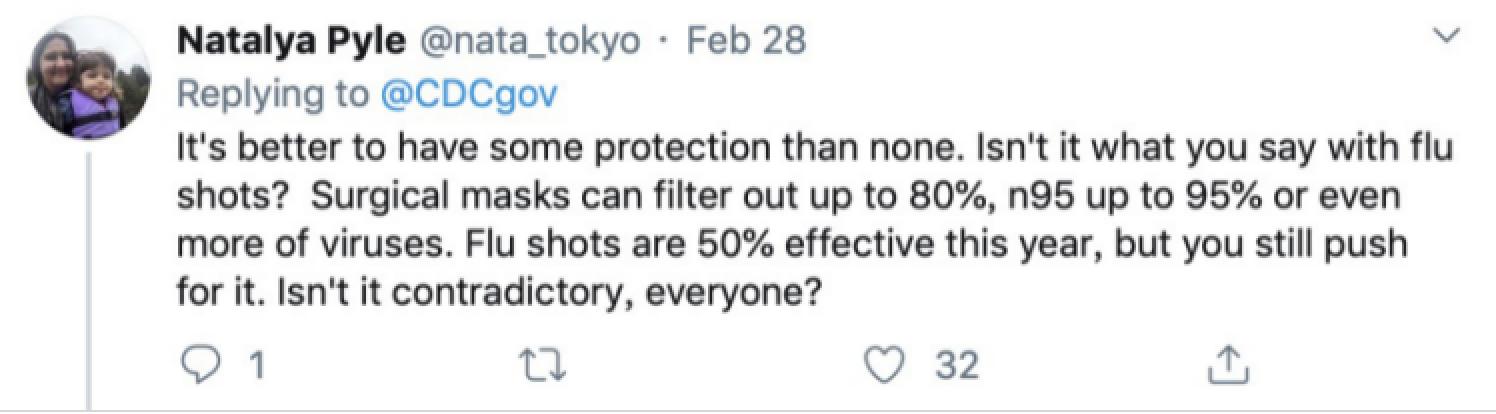The image size is (1496, 414).
Task: Click the like count 32
Action: pos(956,368)
